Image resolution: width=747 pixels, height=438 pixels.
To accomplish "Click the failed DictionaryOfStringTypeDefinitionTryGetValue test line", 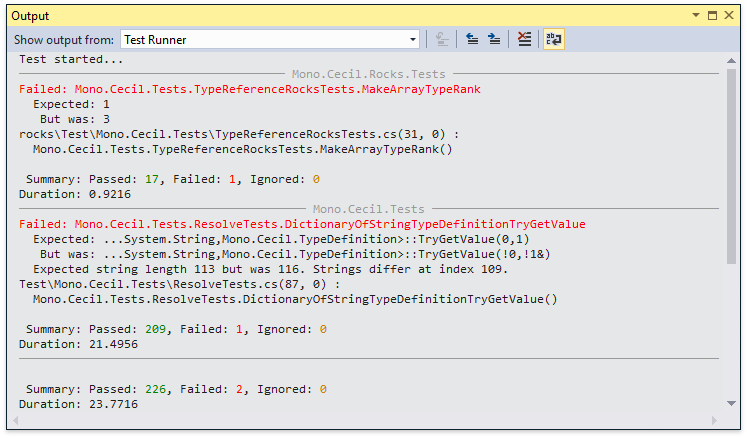I will (x=302, y=224).
